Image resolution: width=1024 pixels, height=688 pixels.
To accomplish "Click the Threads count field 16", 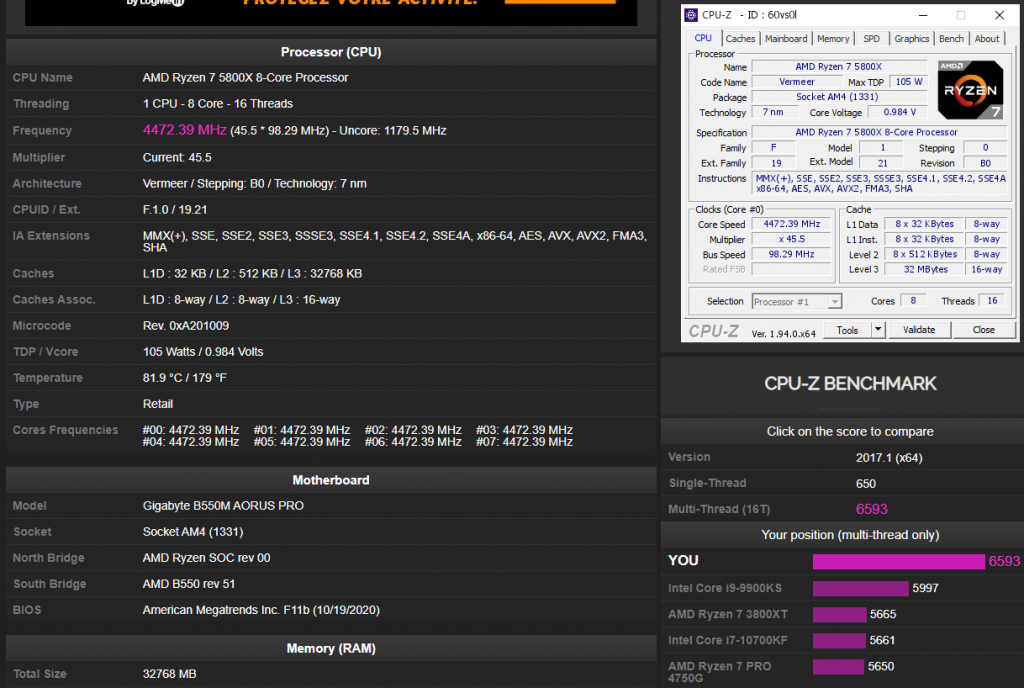I will 992,301.
